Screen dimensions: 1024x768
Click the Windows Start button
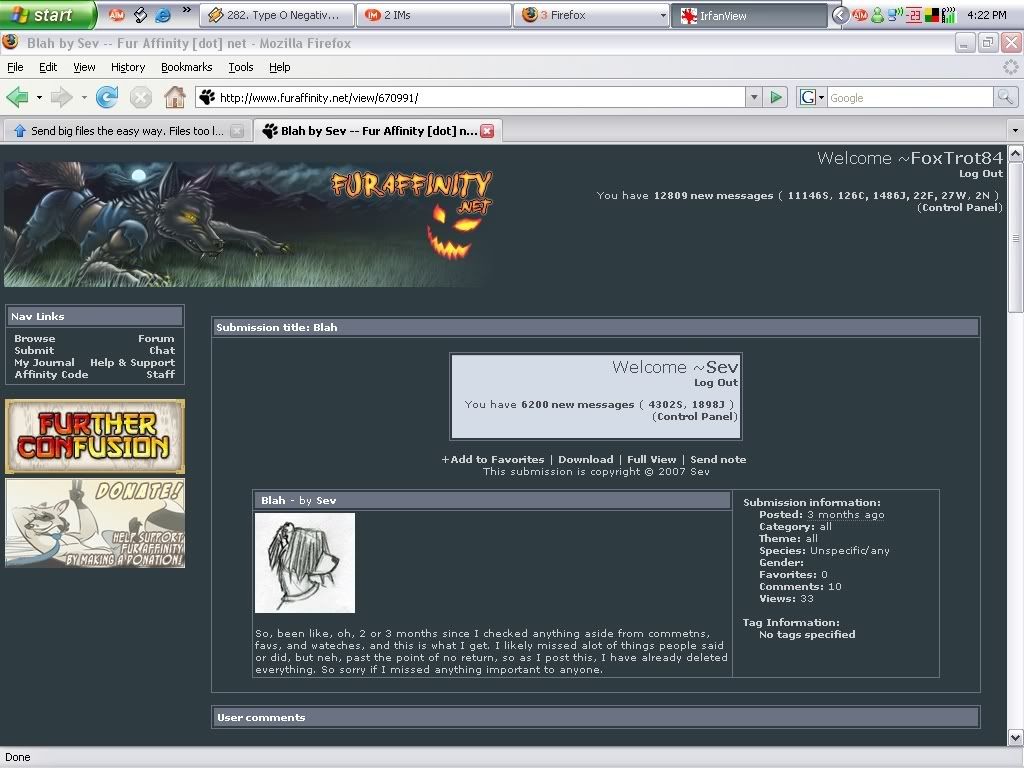pyautogui.click(x=48, y=15)
